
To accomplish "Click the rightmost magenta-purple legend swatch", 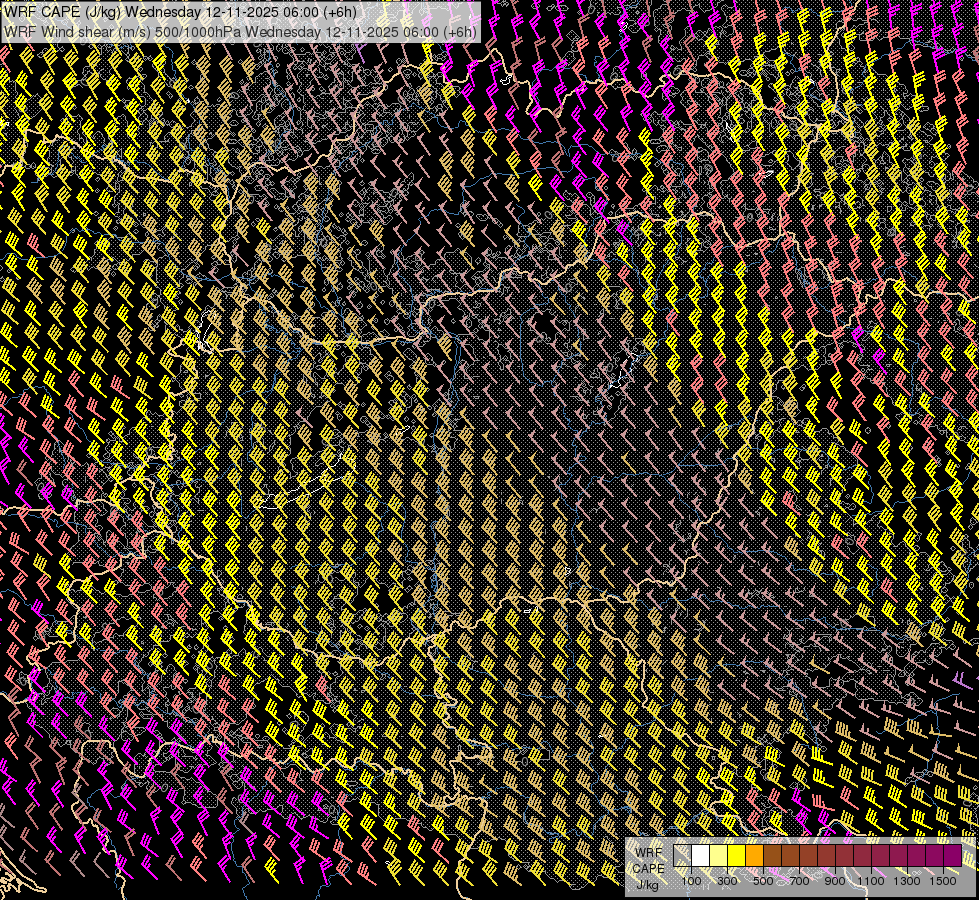I will pos(953,855).
